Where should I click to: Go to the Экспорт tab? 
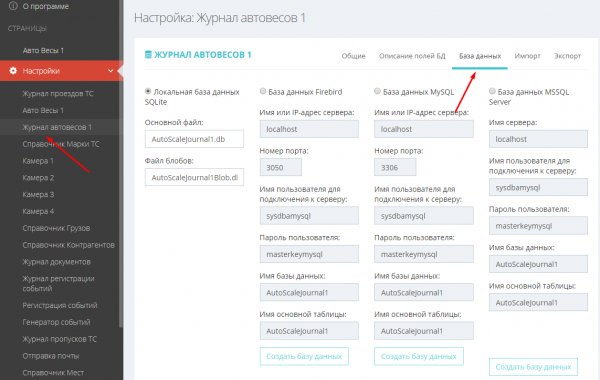coord(567,56)
